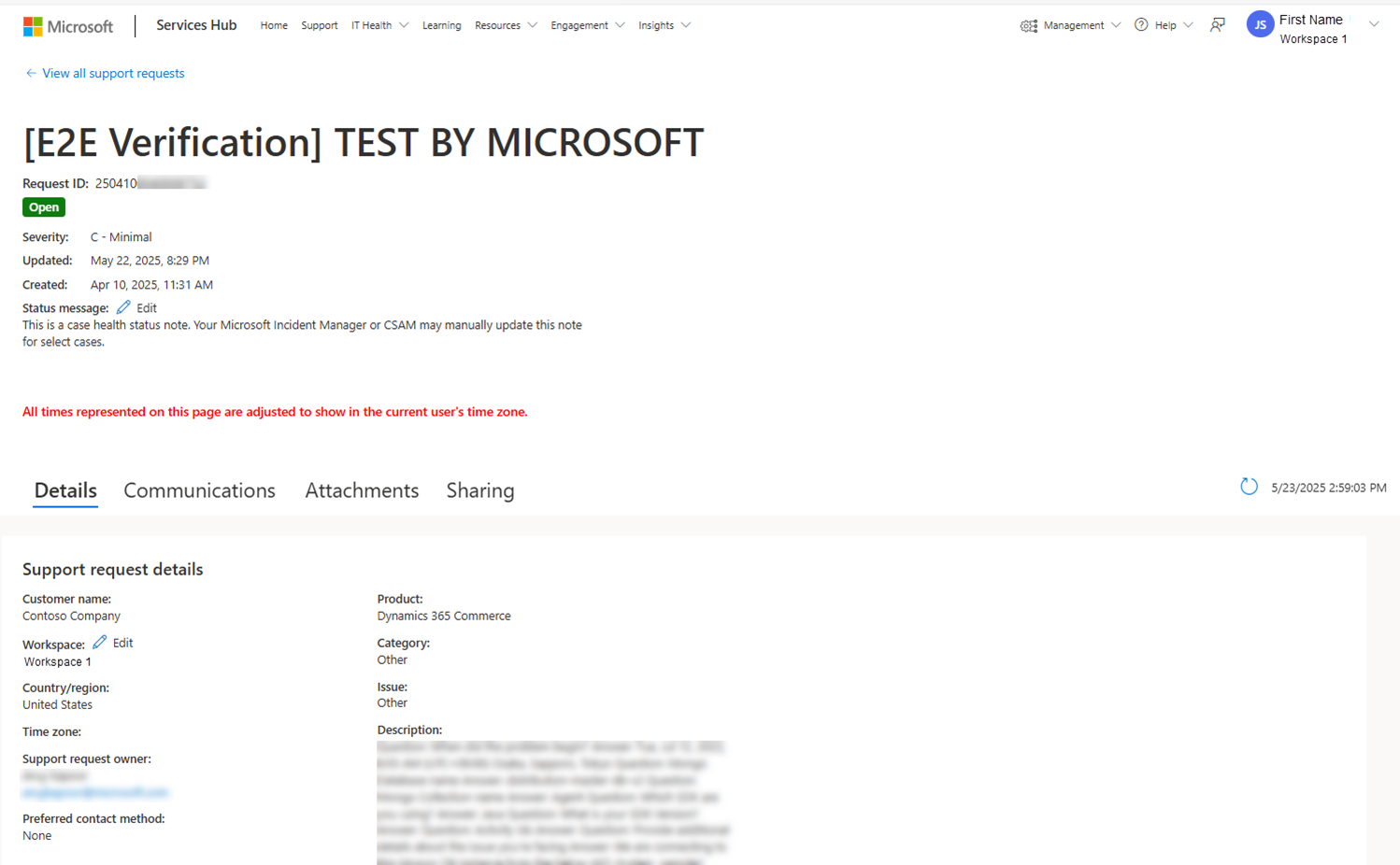Click the request title heading
This screenshot has width=1400, height=865.
click(x=364, y=142)
